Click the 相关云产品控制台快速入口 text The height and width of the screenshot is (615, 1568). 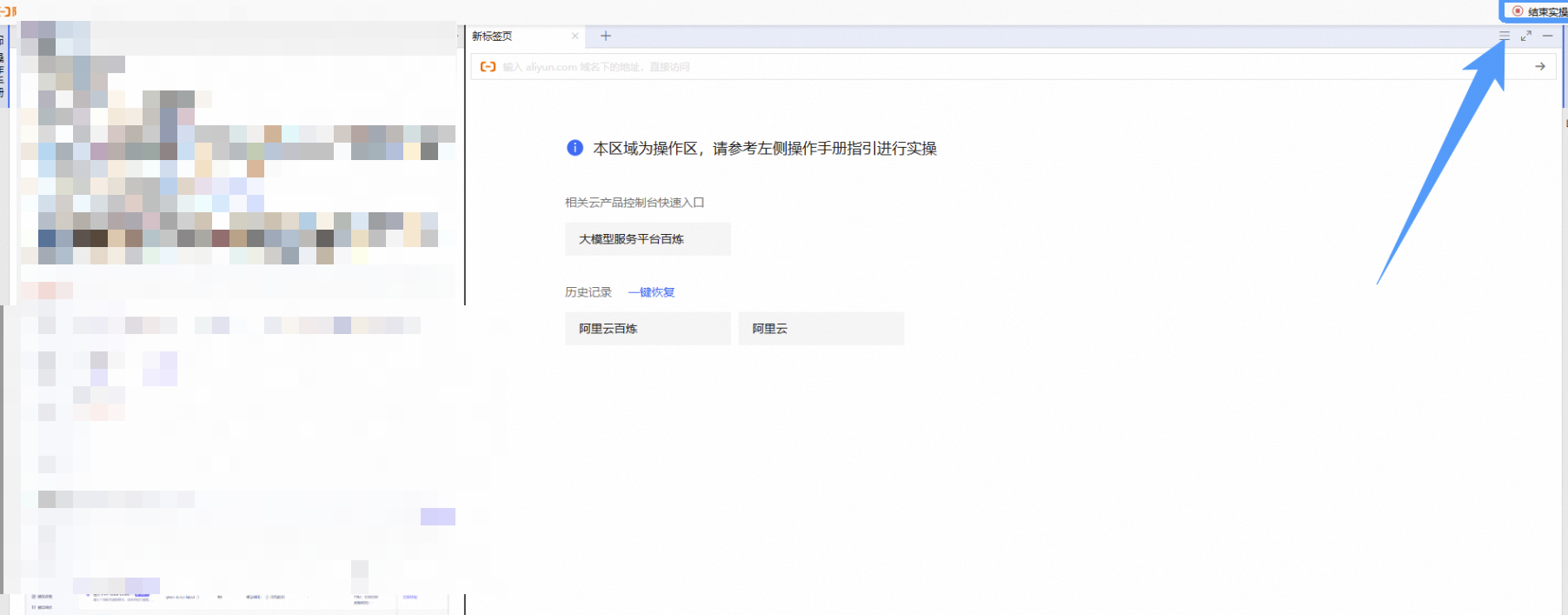[635, 203]
